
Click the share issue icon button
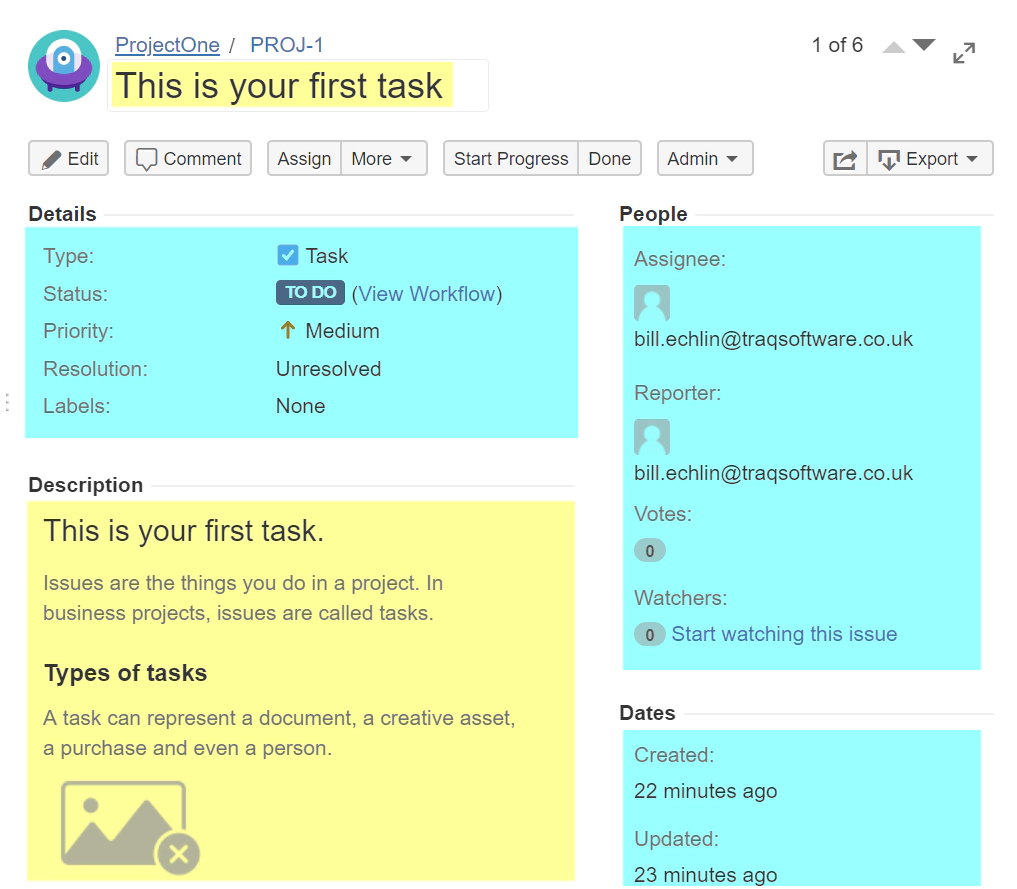coord(845,159)
